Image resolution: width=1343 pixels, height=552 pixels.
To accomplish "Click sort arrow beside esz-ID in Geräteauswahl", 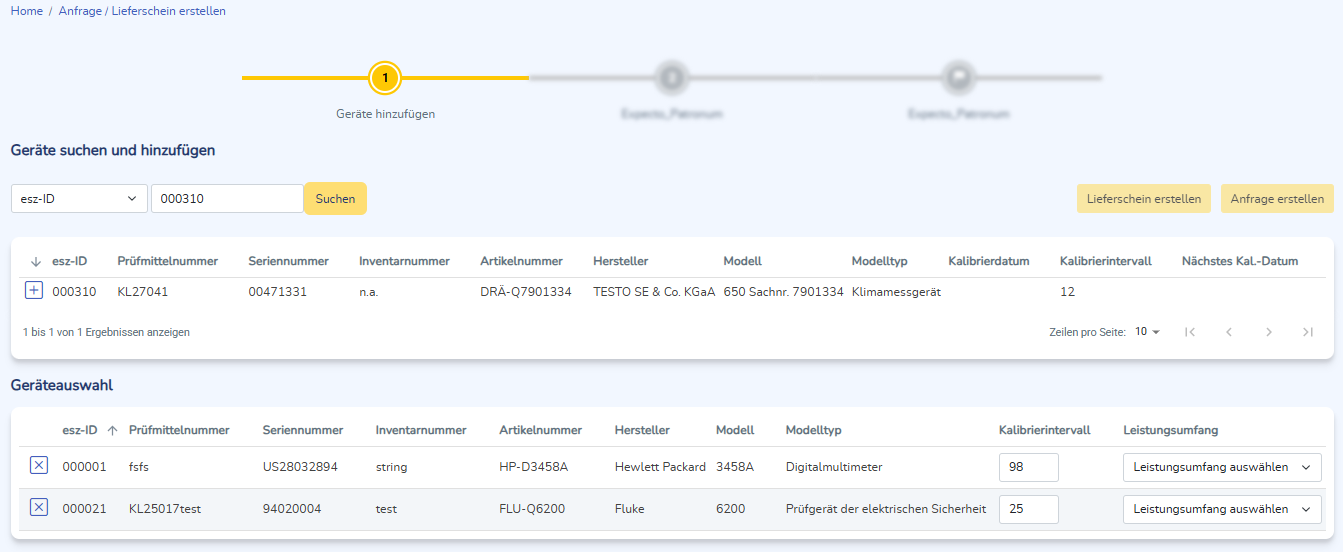I will tap(112, 430).
